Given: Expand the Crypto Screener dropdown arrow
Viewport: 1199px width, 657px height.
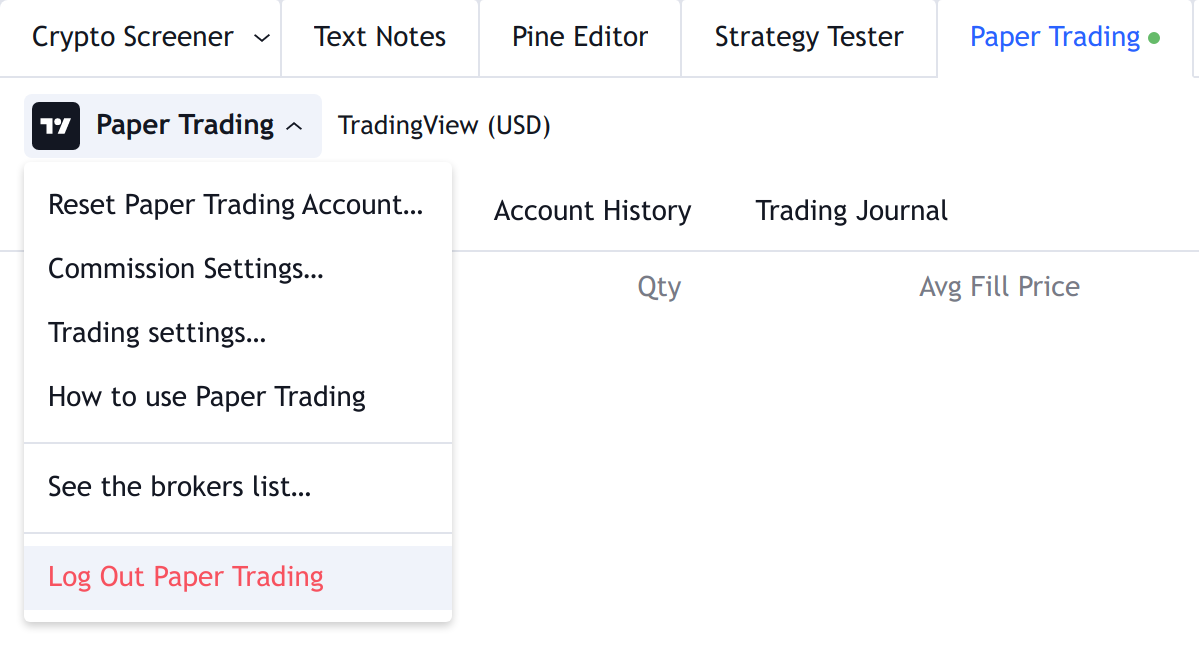Looking at the screenshot, I should (x=262, y=37).
